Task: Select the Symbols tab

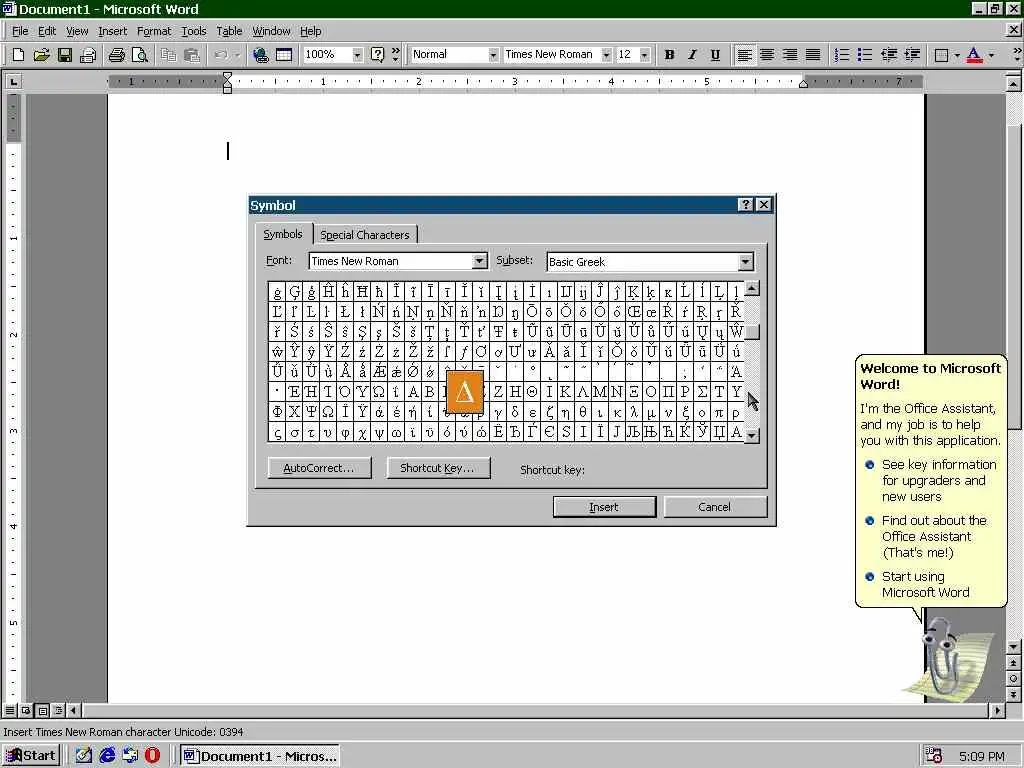Action: pyautogui.click(x=283, y=234)
